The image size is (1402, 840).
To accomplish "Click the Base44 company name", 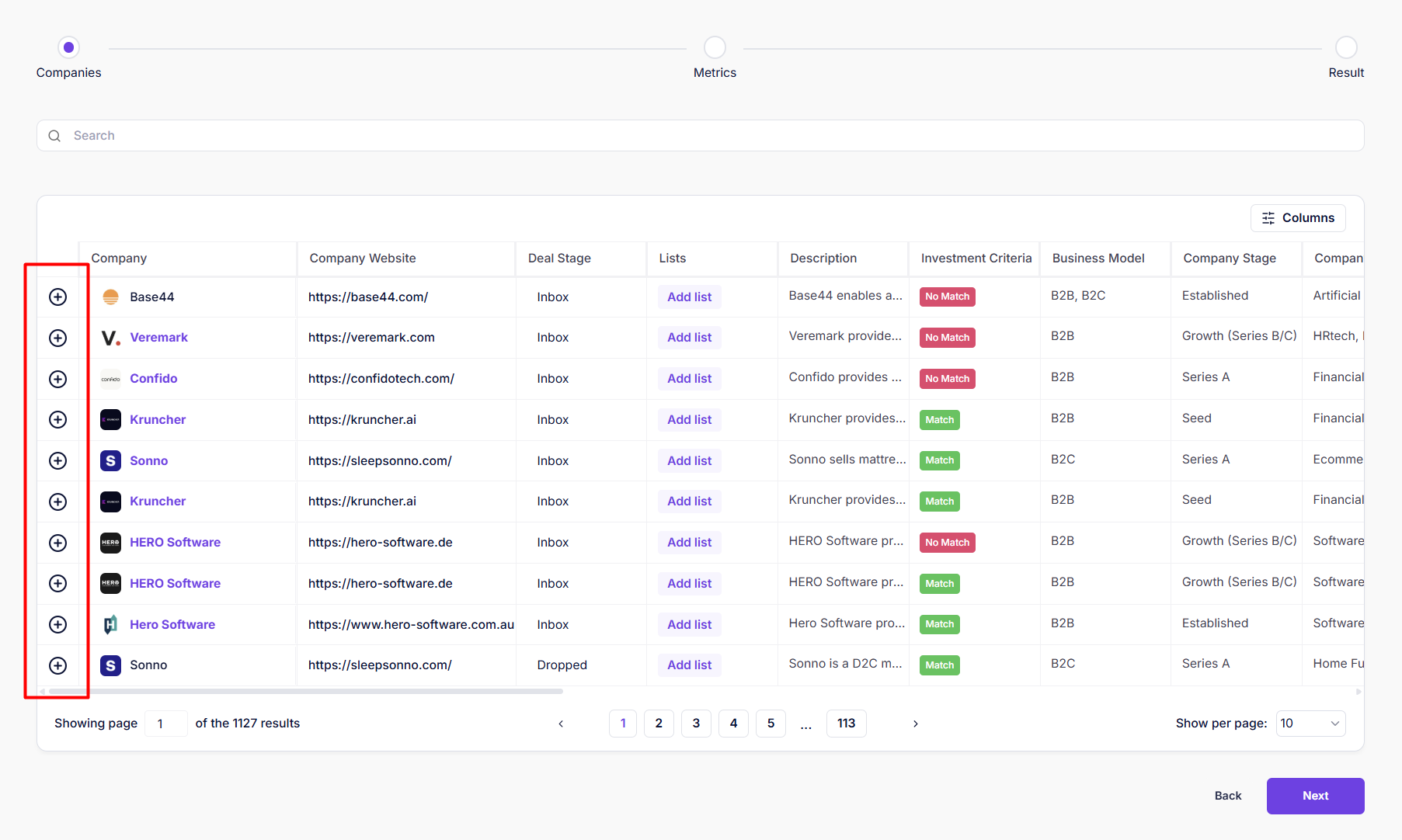I will tap(152, 297).
